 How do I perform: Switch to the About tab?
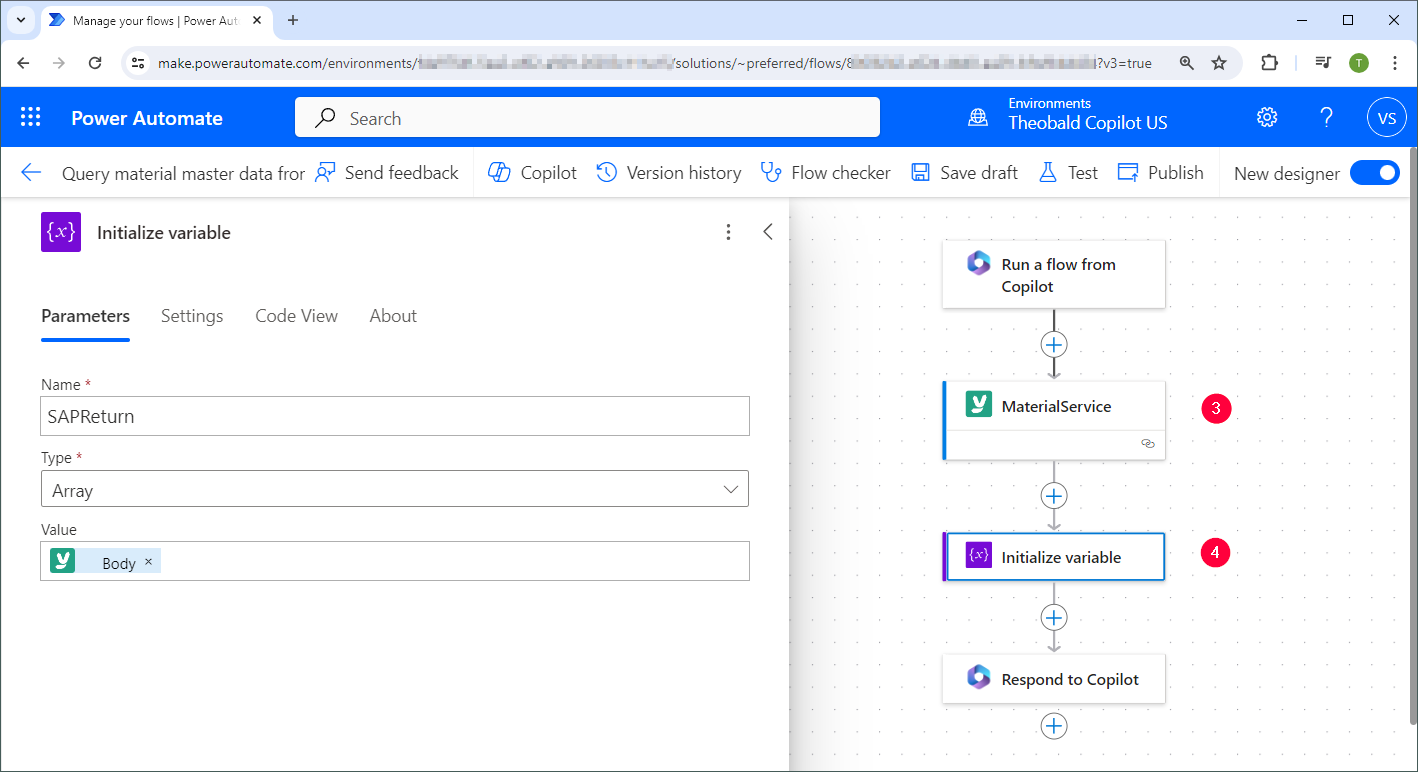[393, 316]
